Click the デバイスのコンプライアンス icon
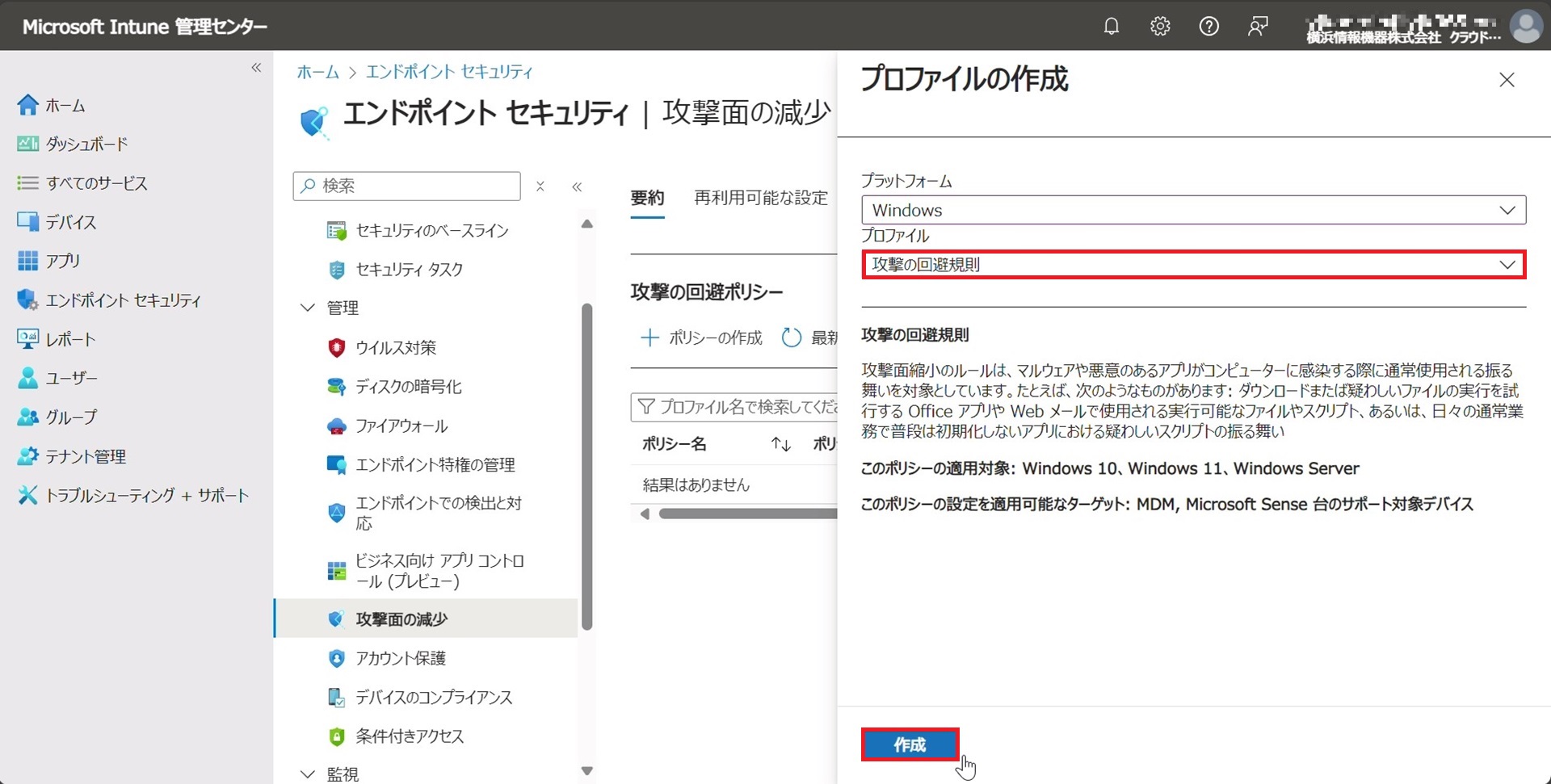The image size is (1551, 784). (x=336, y=698)
